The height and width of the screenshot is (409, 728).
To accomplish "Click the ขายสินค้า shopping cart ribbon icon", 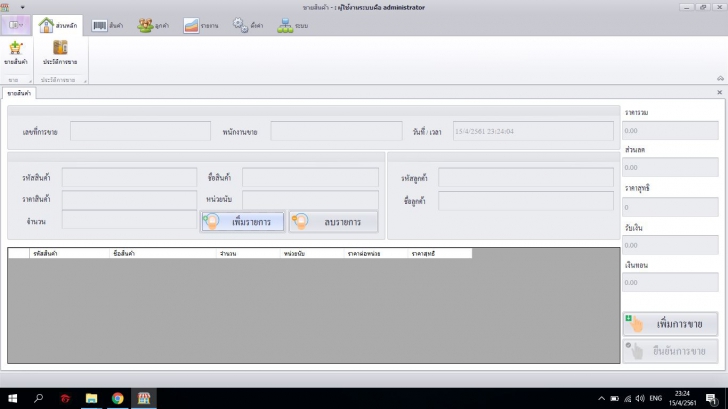I will (16, 53).
